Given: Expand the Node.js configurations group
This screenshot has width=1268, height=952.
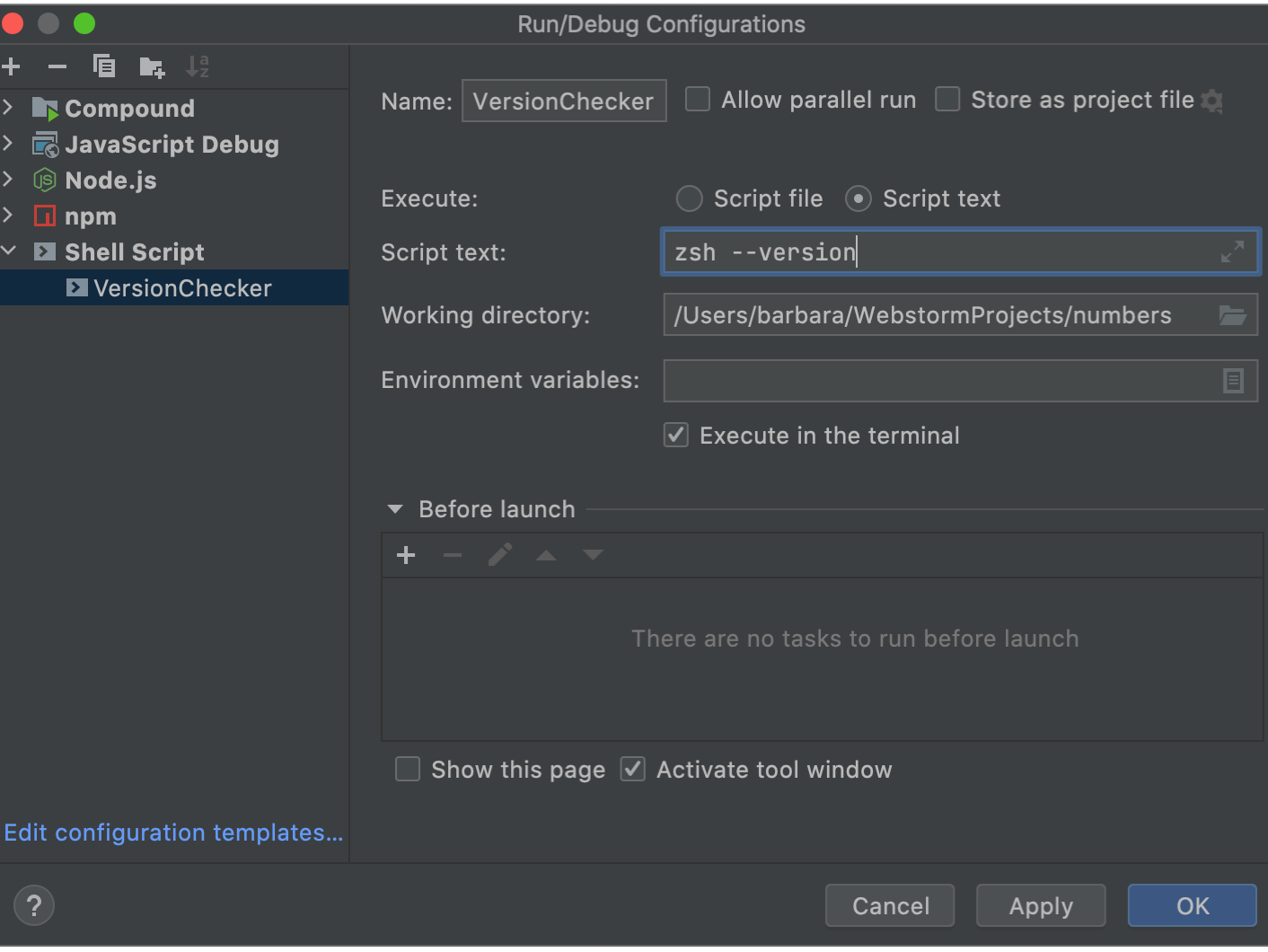Looking at the screenshot, I should (10, 180).
